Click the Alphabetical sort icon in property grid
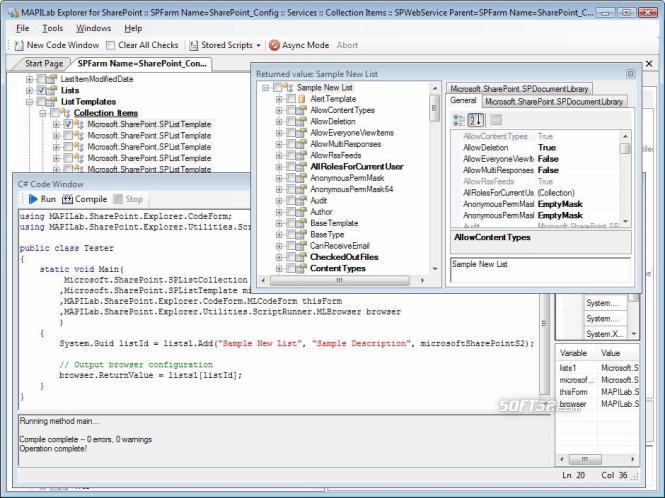The height and width of the screenshot is (498, 665). point(475,120)
